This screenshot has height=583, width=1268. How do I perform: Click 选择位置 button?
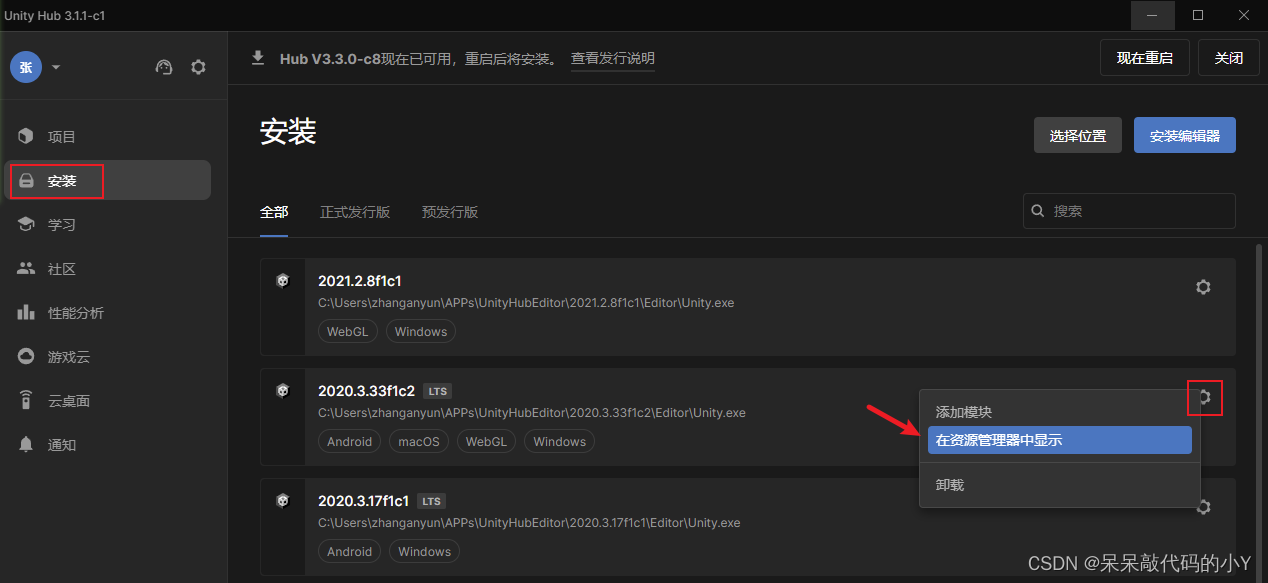point(1078,135)
